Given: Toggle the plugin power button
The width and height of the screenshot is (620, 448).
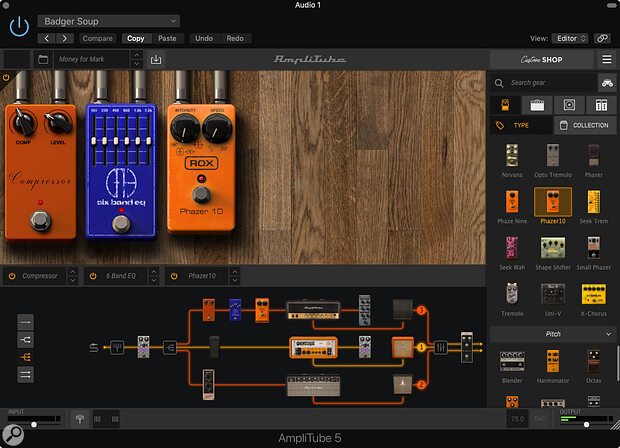Looking at the screenshot, I should click(19, 27).
